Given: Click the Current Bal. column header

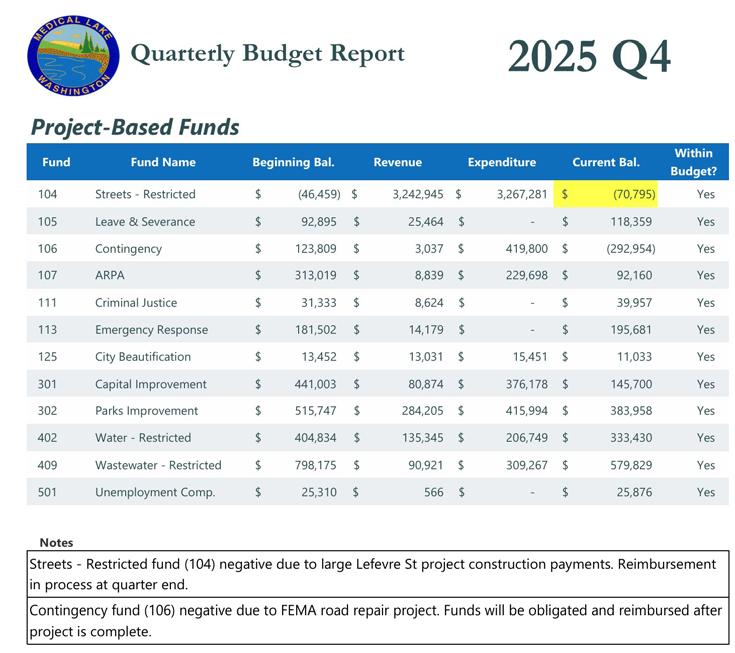Looking at the screenshot, I should click(606, 162).
